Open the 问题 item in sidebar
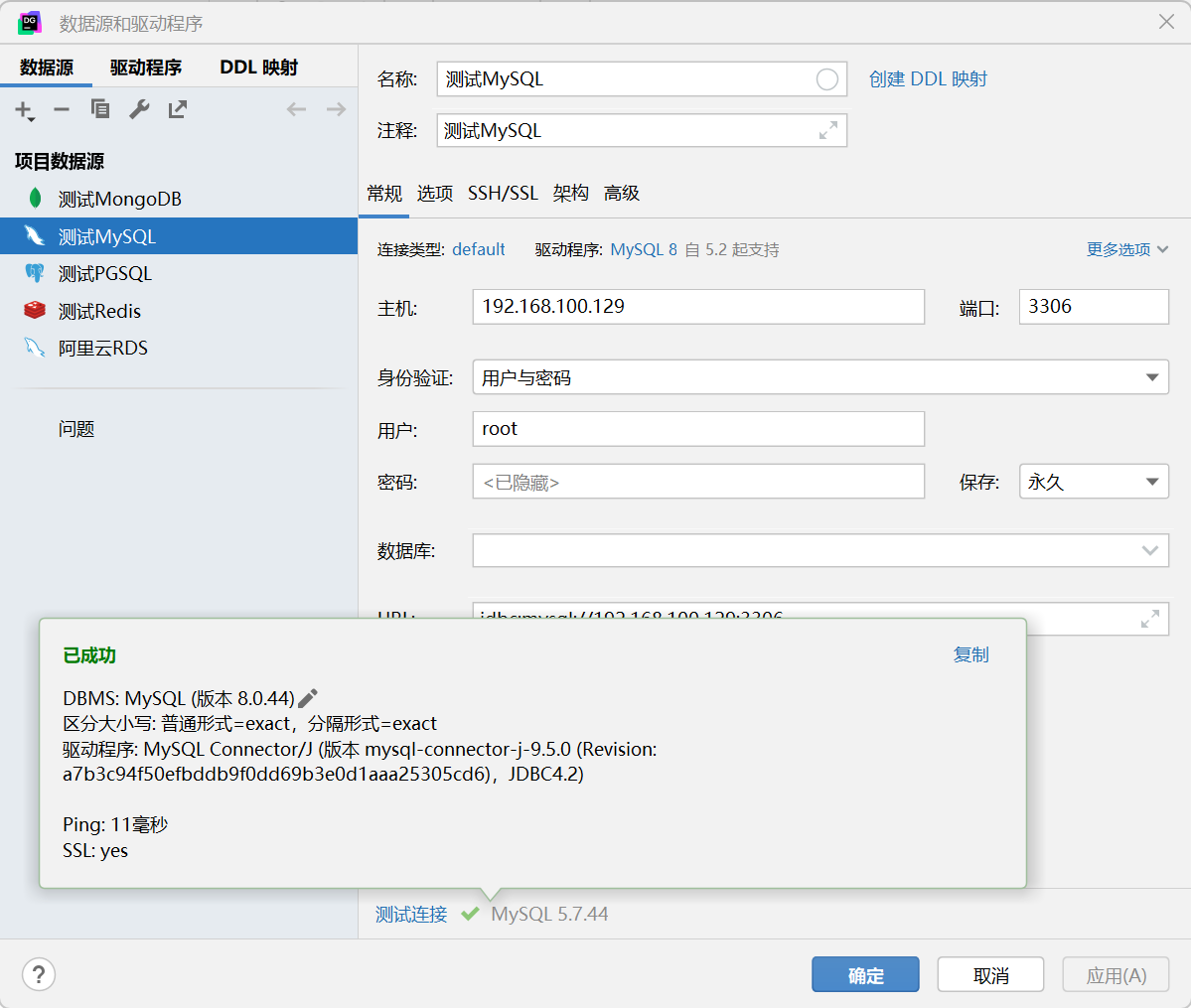The image size is (1191, 1008). click(75, 429)
